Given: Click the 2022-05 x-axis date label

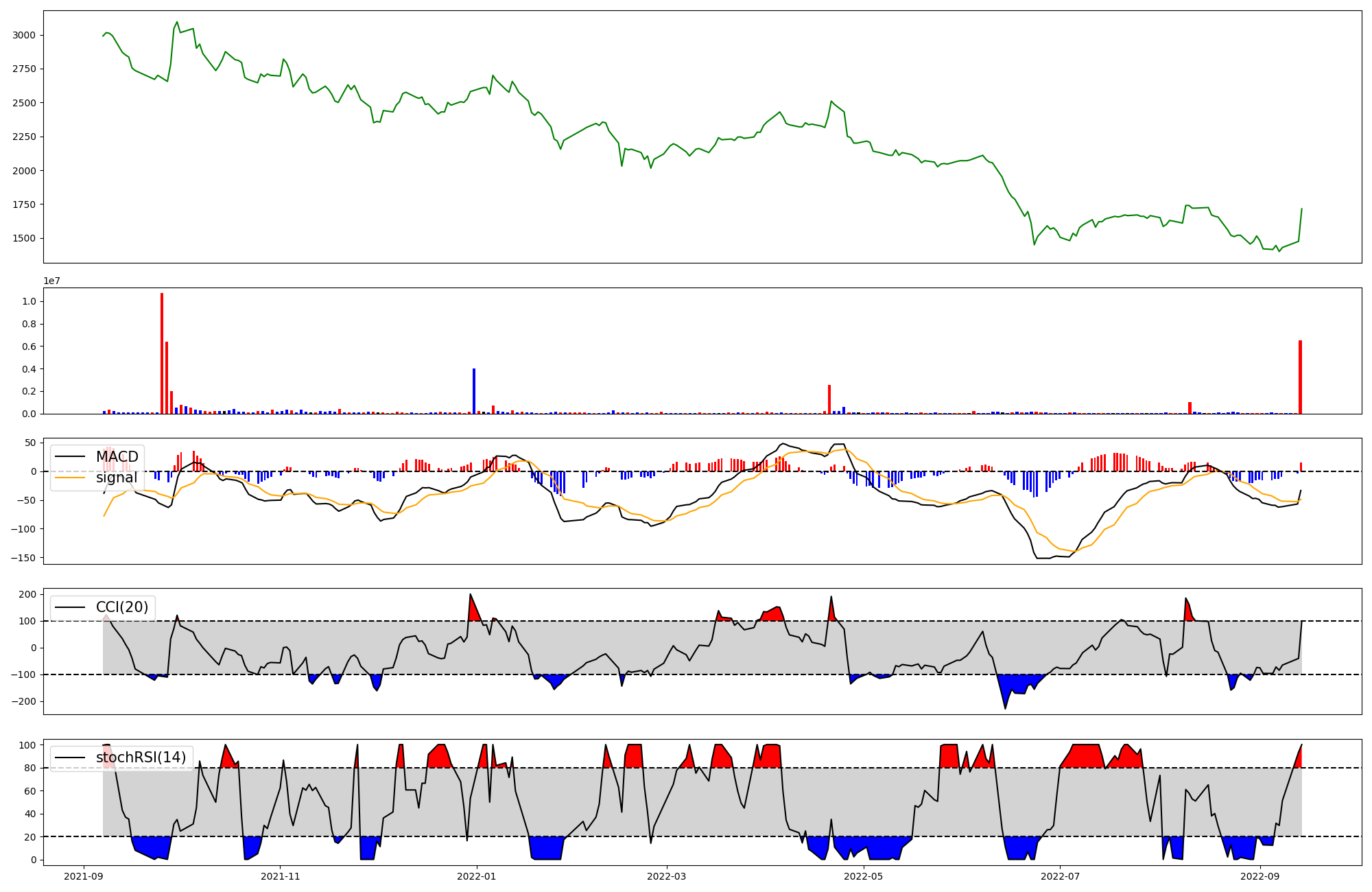Looking at the screenshot, I should point(864,876).
